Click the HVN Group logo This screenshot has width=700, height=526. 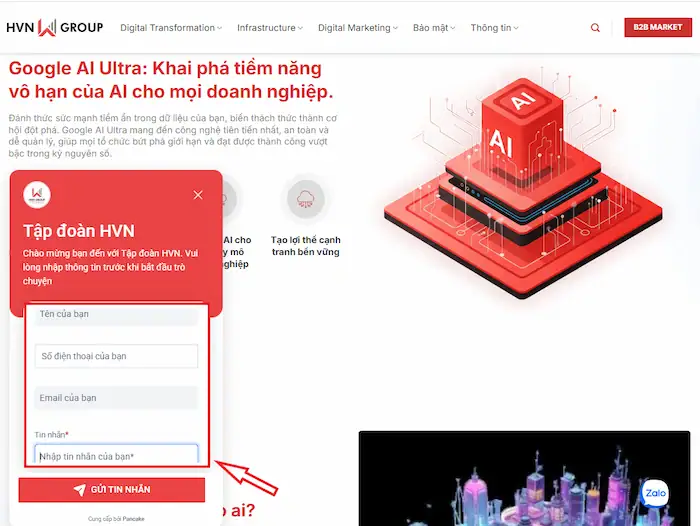[55, 28]
